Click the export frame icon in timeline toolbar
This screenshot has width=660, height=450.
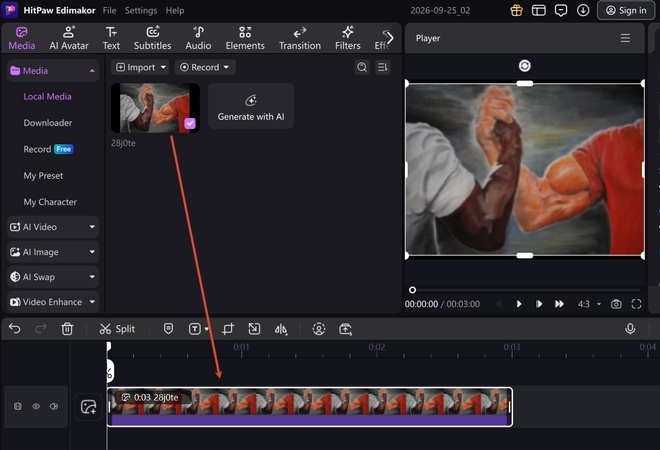click(x=346, y=329)
